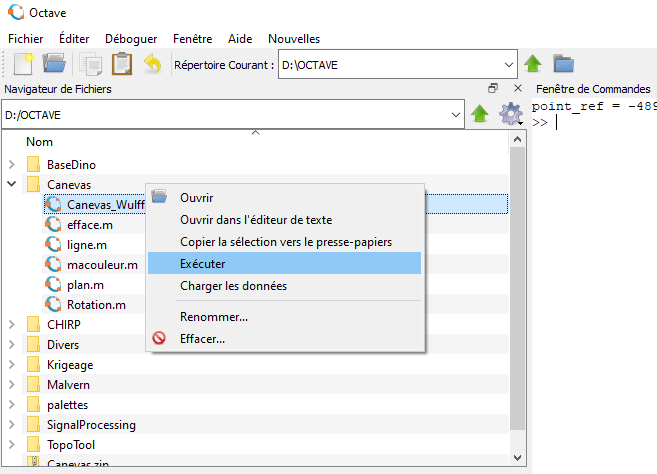
Task: Open the file browser path dropdown
Action: pos(455,115)
